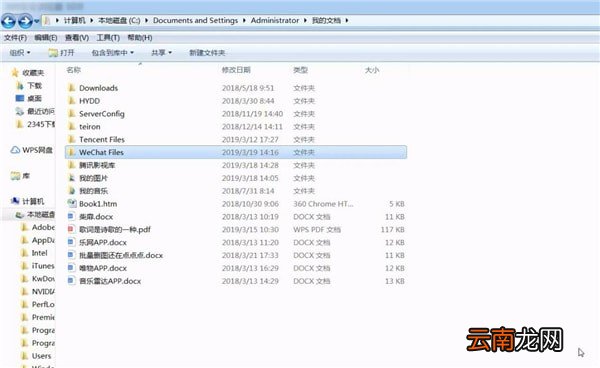
Task: Sort by 类型 column header
Action: click(301, 70)
